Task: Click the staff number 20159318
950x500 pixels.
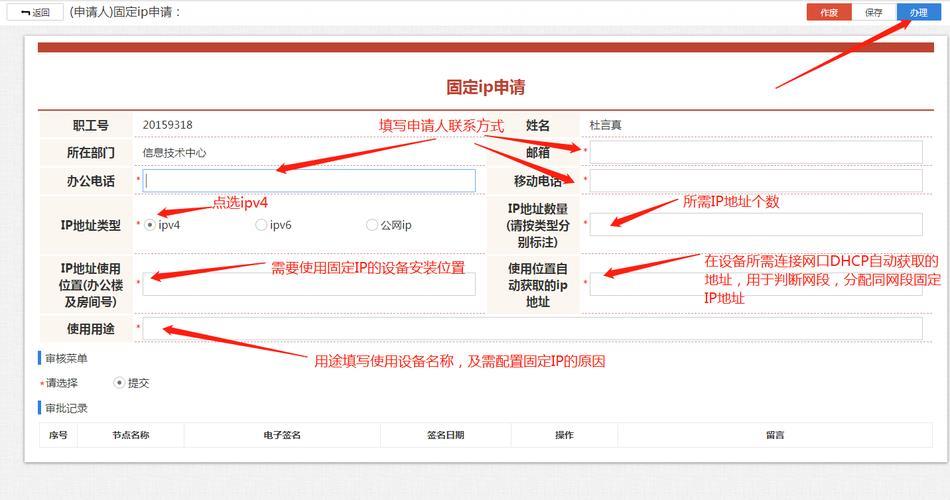Action: (x=167, y=125)
